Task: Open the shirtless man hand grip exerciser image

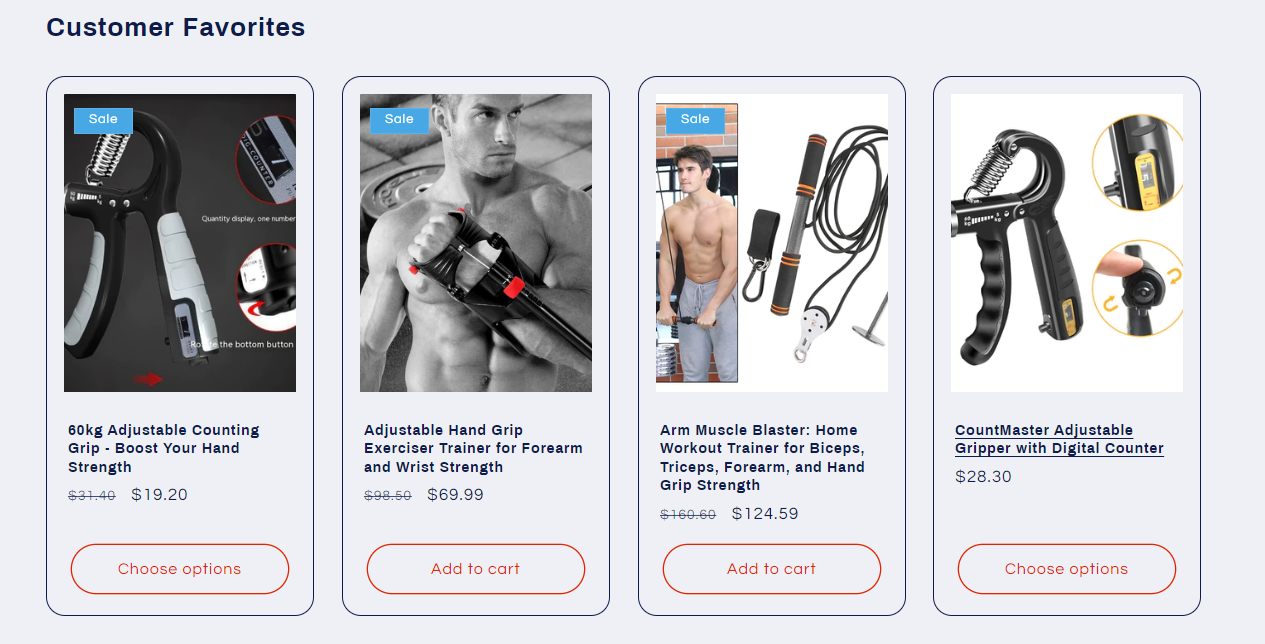Action: (476, 243)
